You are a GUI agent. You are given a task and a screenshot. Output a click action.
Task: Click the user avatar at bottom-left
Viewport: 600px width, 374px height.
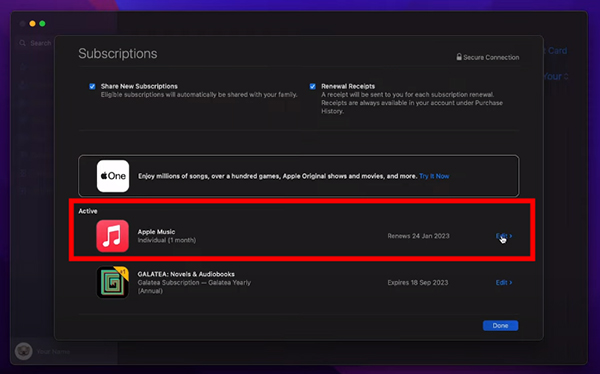(x=24, y=351)
